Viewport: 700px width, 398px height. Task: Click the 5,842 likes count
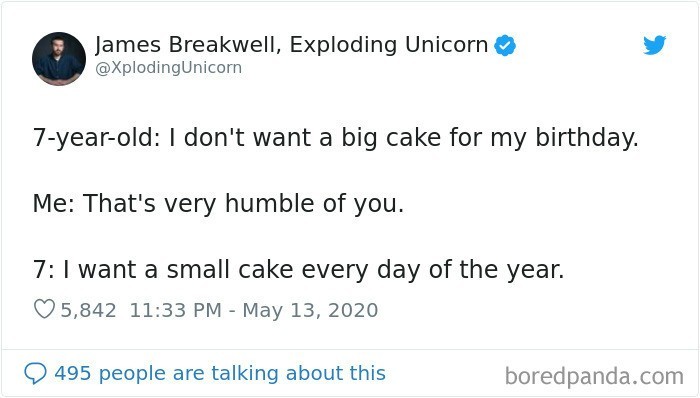pos(88,310)
